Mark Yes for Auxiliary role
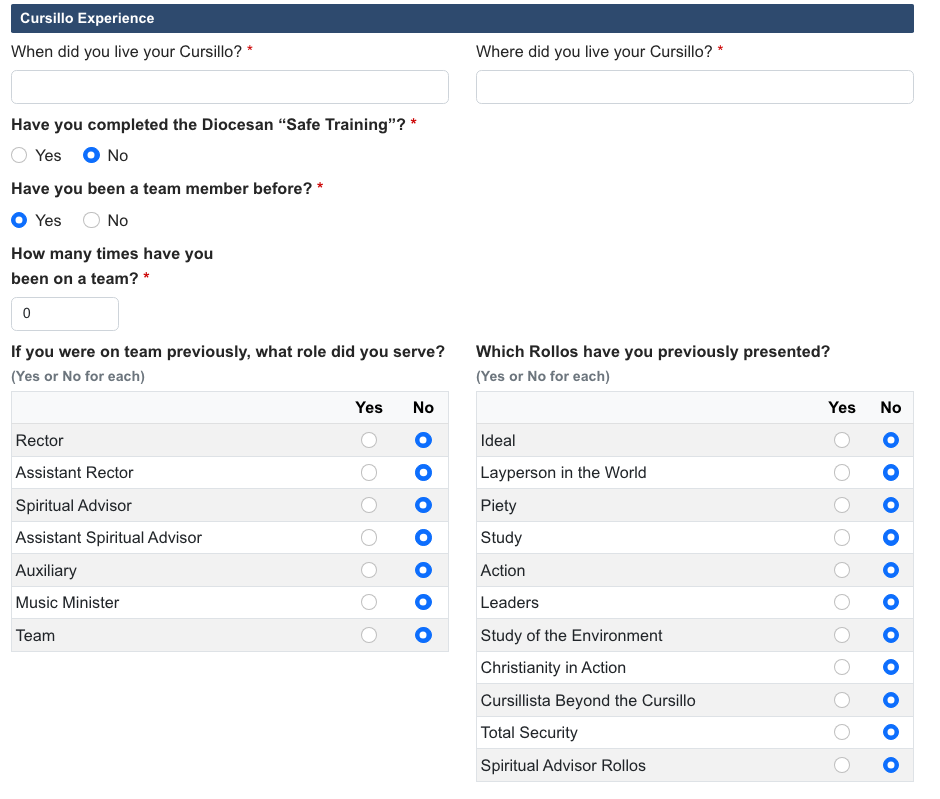The width and height of the screenshot is (940, 799). (369, 569)
